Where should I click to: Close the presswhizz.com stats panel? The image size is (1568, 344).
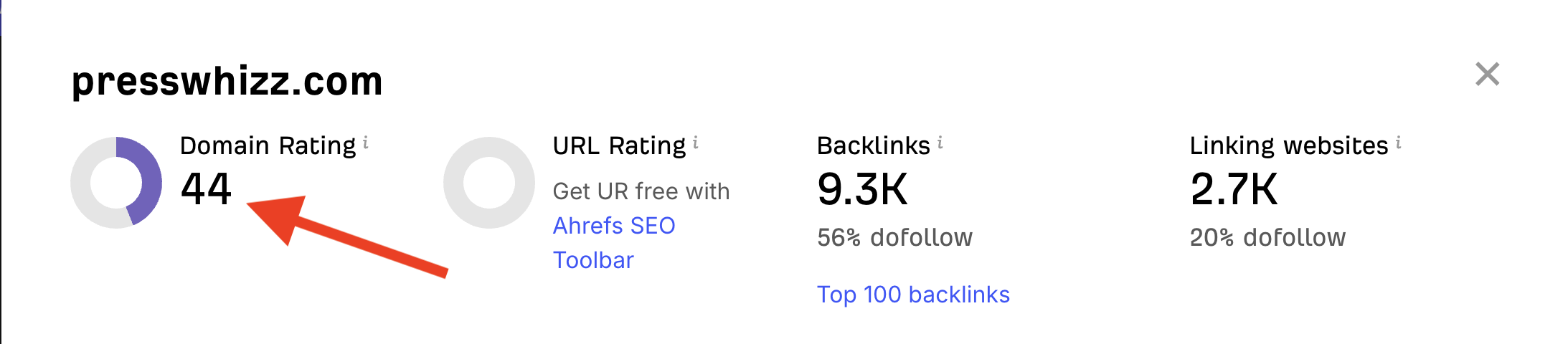click(1488, 74)
